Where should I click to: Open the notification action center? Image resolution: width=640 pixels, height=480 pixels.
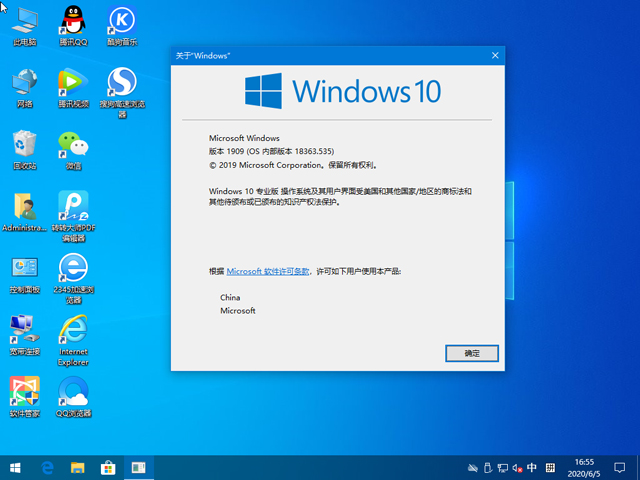pyautogui.click(x=620, y=468)
